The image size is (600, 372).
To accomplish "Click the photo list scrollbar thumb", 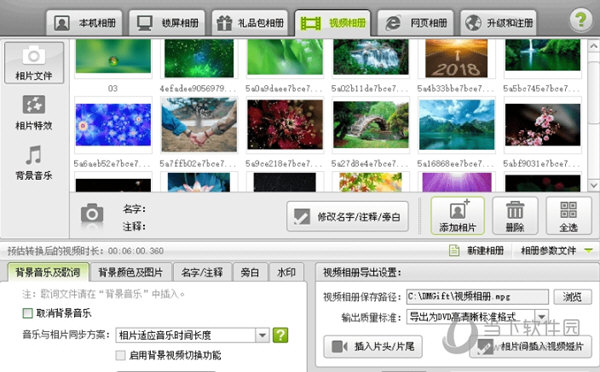I will click(x=593, y=92).
